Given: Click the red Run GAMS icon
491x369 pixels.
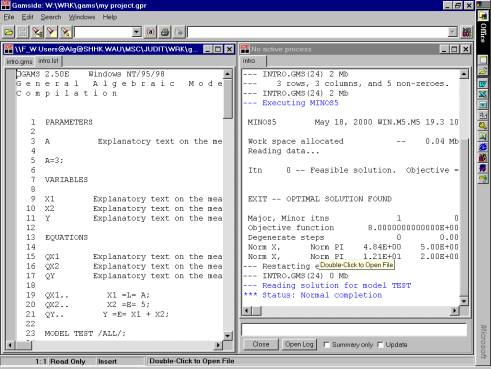Looking at the screenshot, I should (x=466, y=32).
